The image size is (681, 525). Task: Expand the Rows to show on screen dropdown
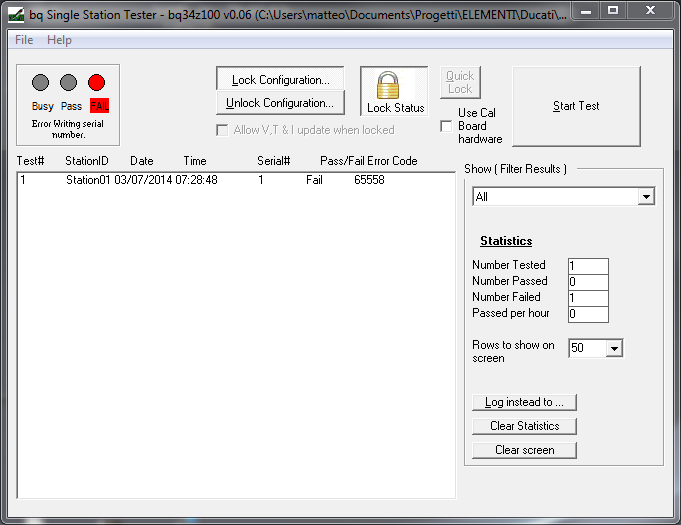click(x=614, y=348)
